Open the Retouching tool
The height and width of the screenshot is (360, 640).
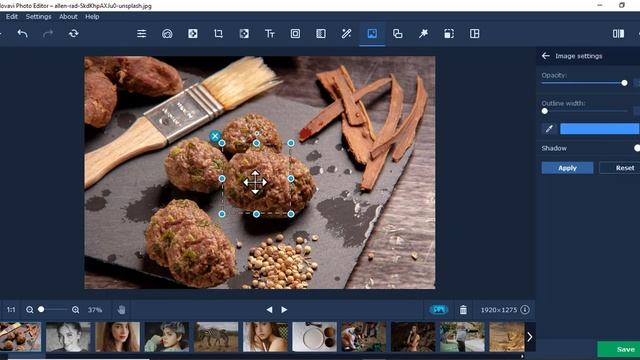pyautogui.click(x=167, y=33)
